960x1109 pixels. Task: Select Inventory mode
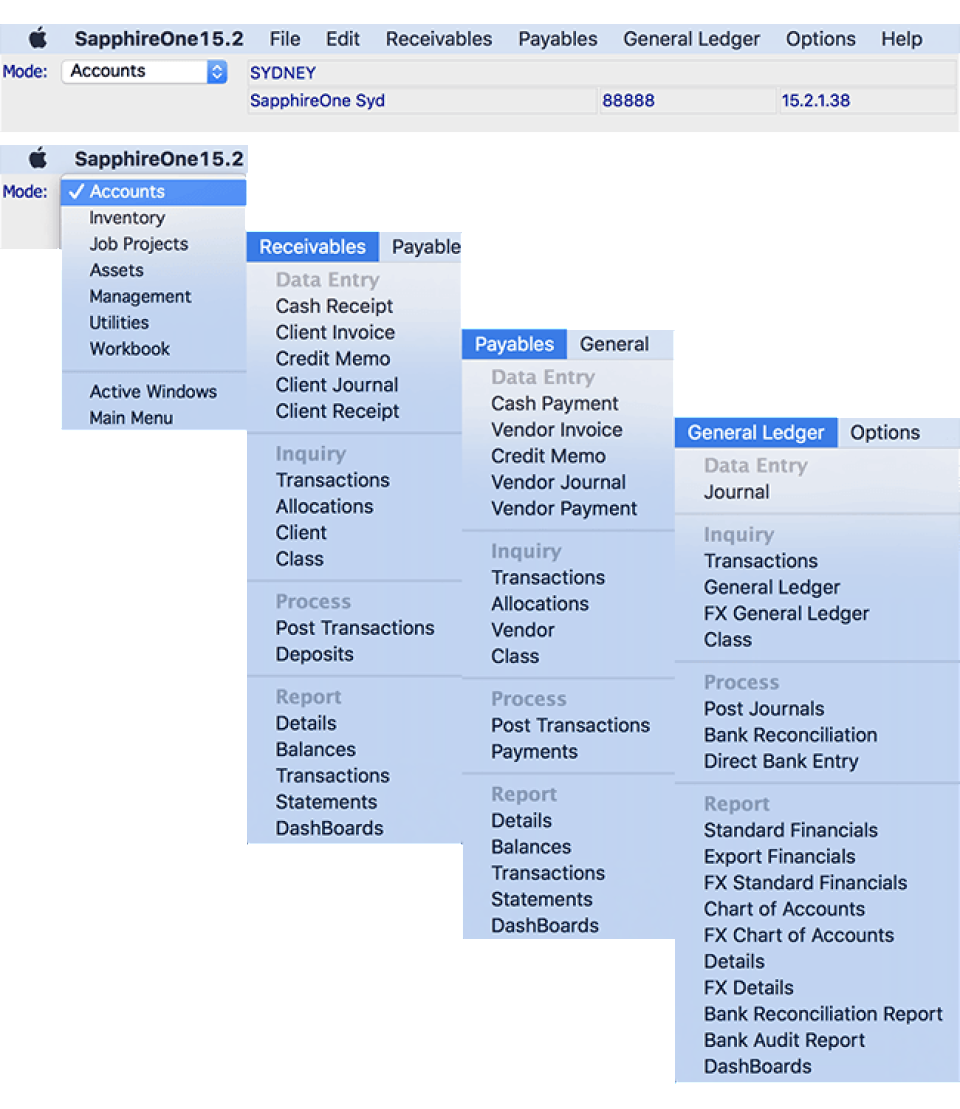[x=127, y=218]
